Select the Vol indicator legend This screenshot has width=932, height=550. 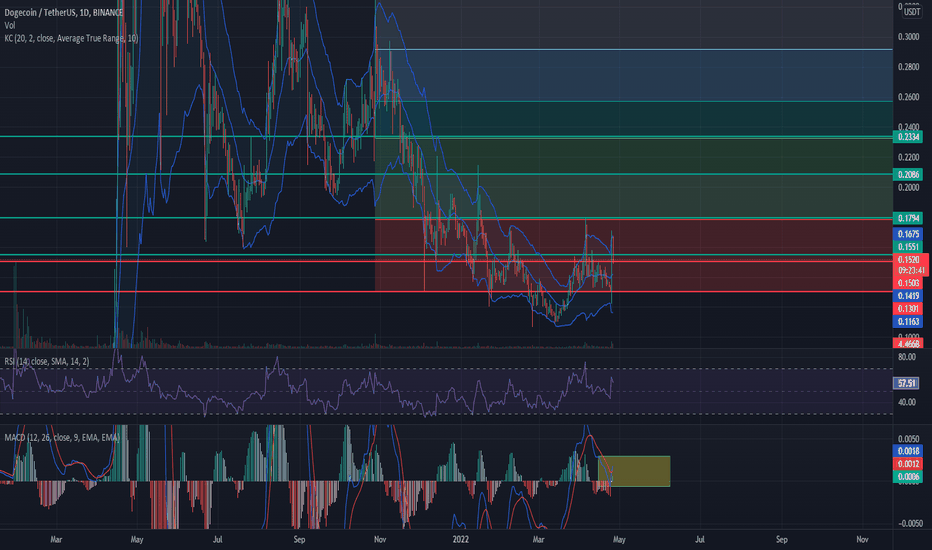pyautogui.click(x=10, y=26)
